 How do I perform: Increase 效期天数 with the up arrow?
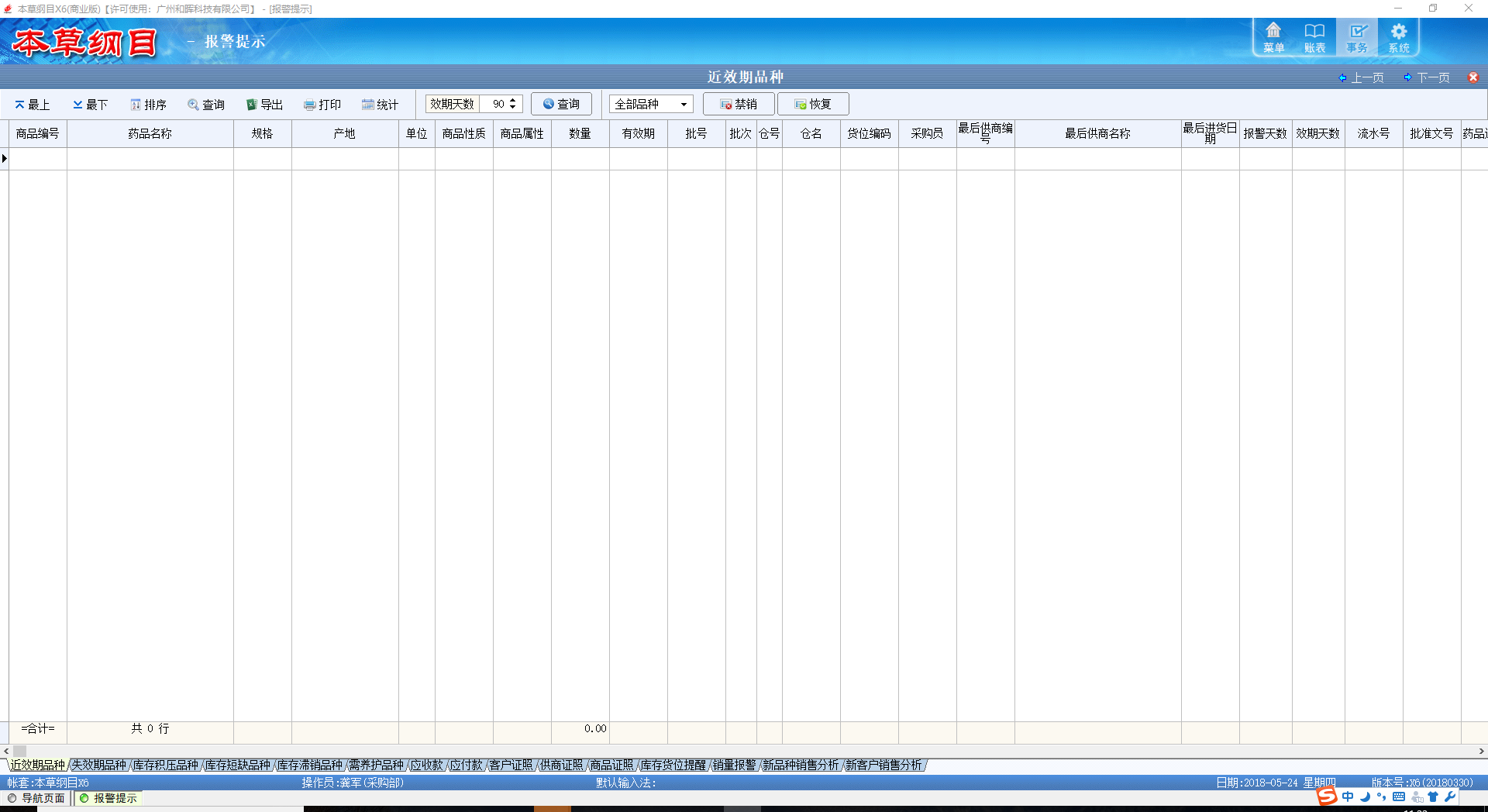click(512, 101)
